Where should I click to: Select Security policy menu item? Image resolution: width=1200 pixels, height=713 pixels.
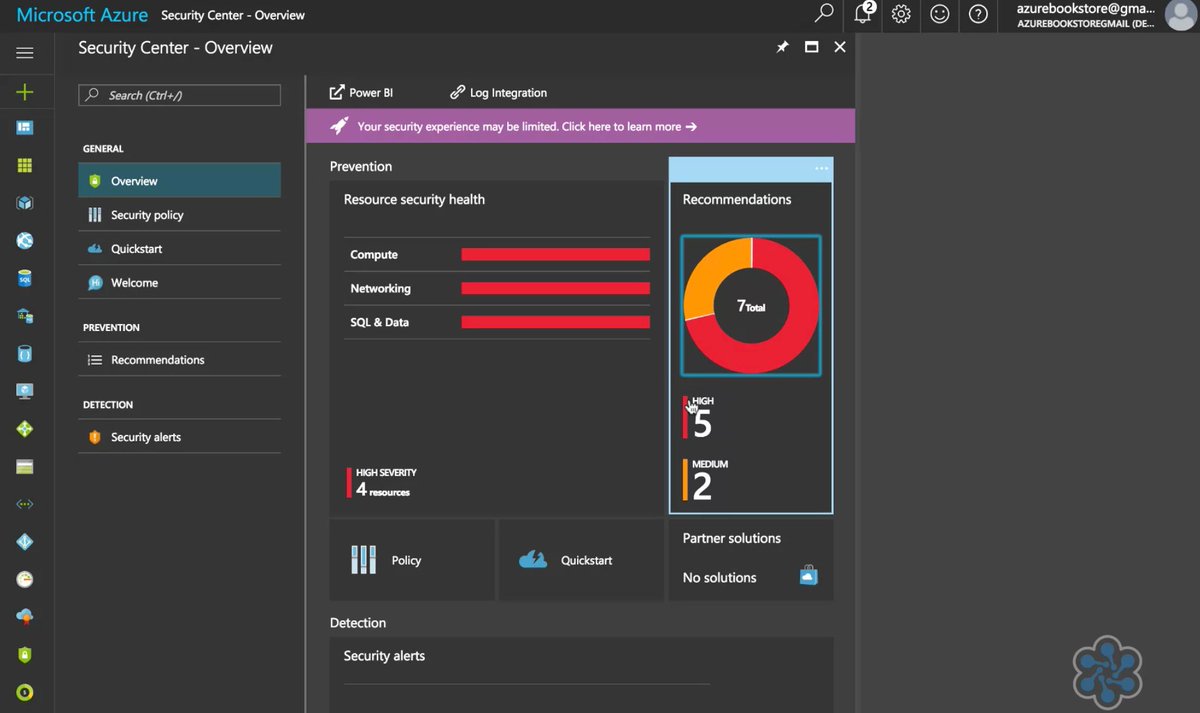180,215
